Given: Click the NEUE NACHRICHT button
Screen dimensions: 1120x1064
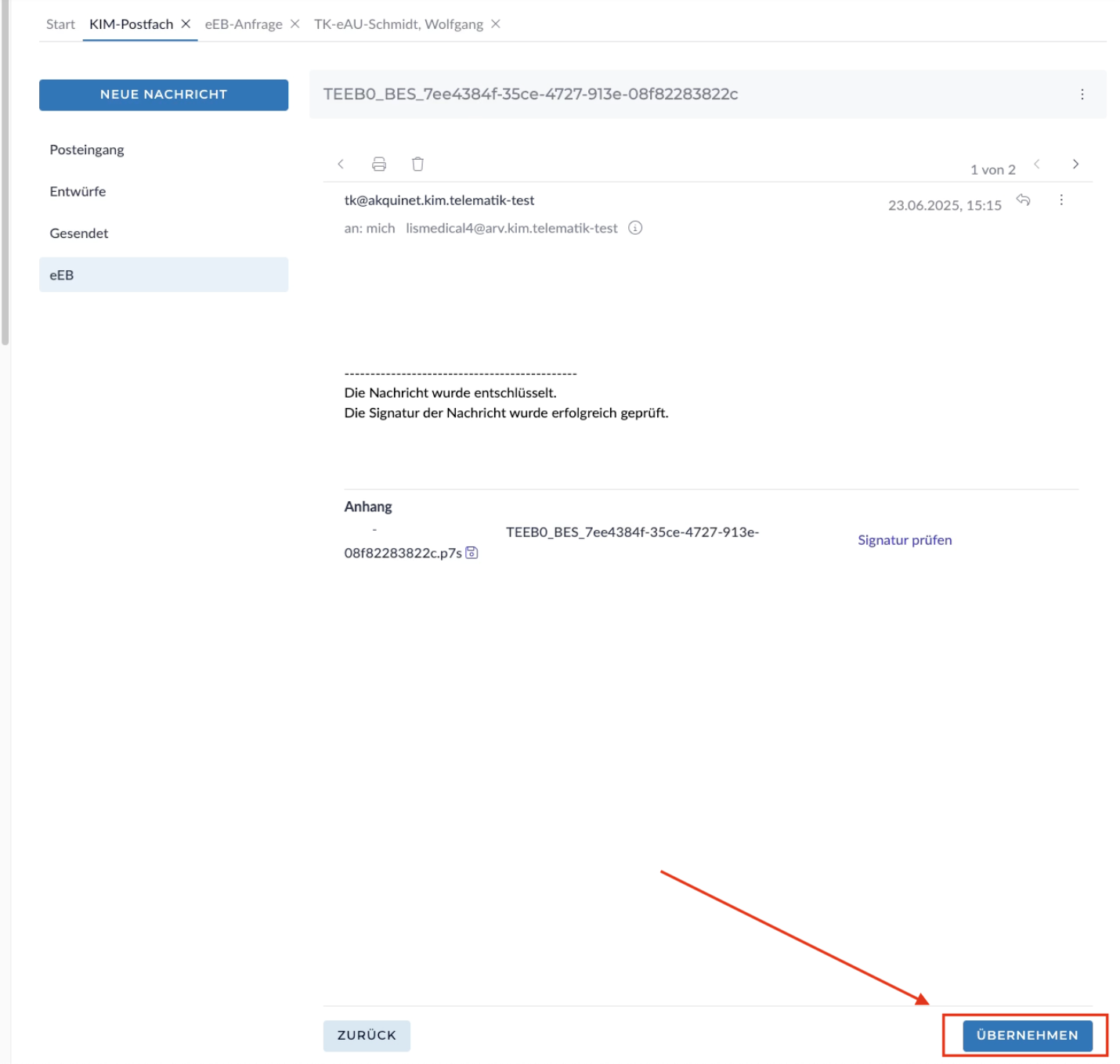Looking at the screenshot, I should pyautogui.click(x=164, y=94).
